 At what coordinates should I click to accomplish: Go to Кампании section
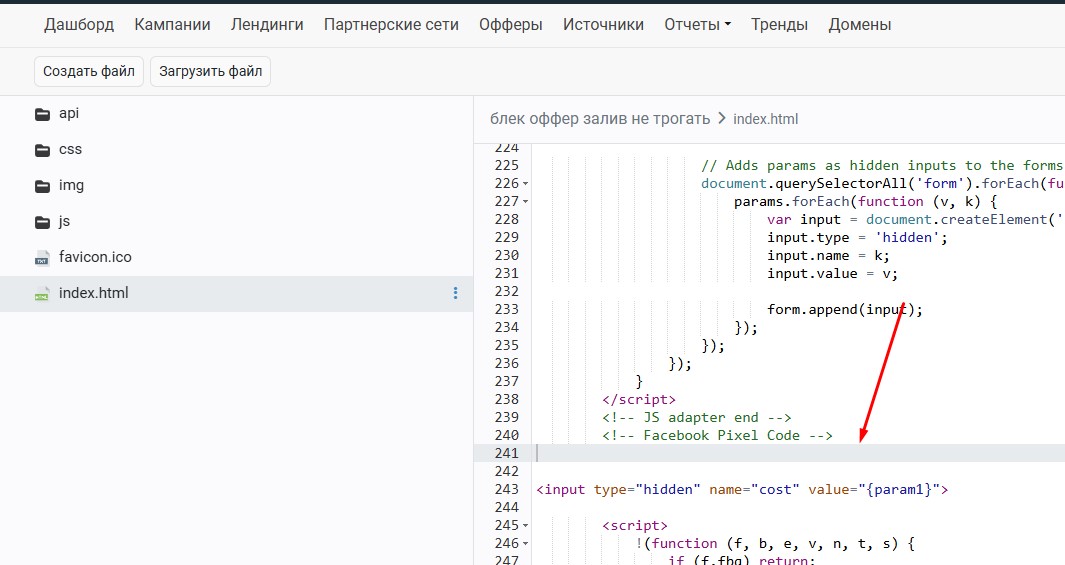173,24
